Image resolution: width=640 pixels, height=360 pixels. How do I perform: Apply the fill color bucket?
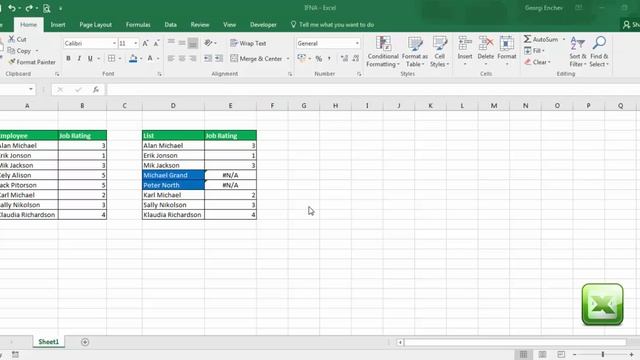[133, 58]
